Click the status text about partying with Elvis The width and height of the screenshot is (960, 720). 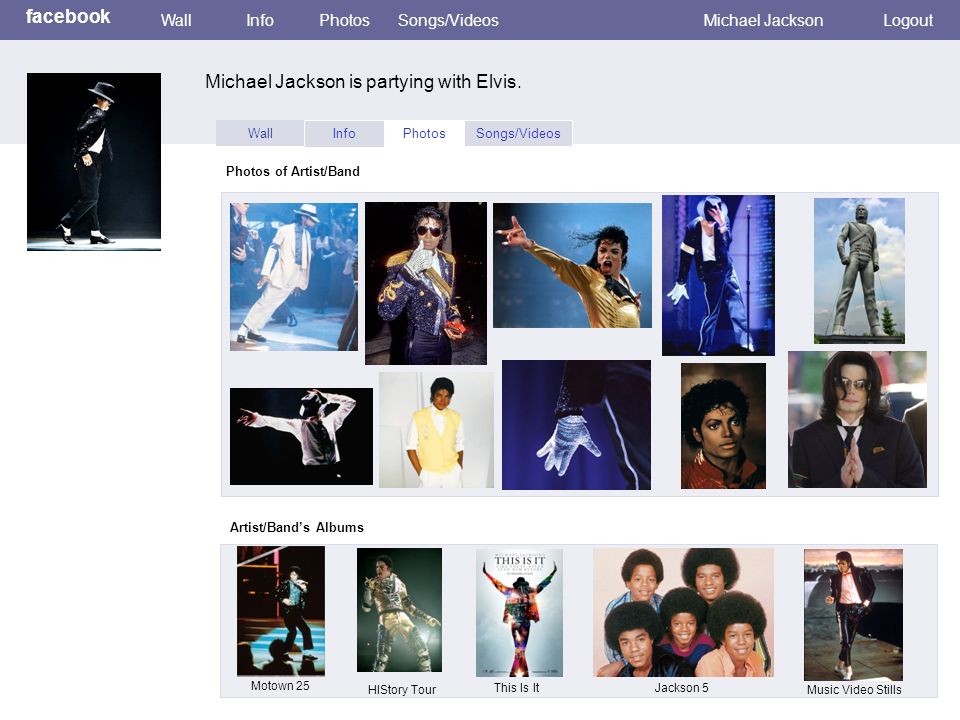tap(363, 81)
